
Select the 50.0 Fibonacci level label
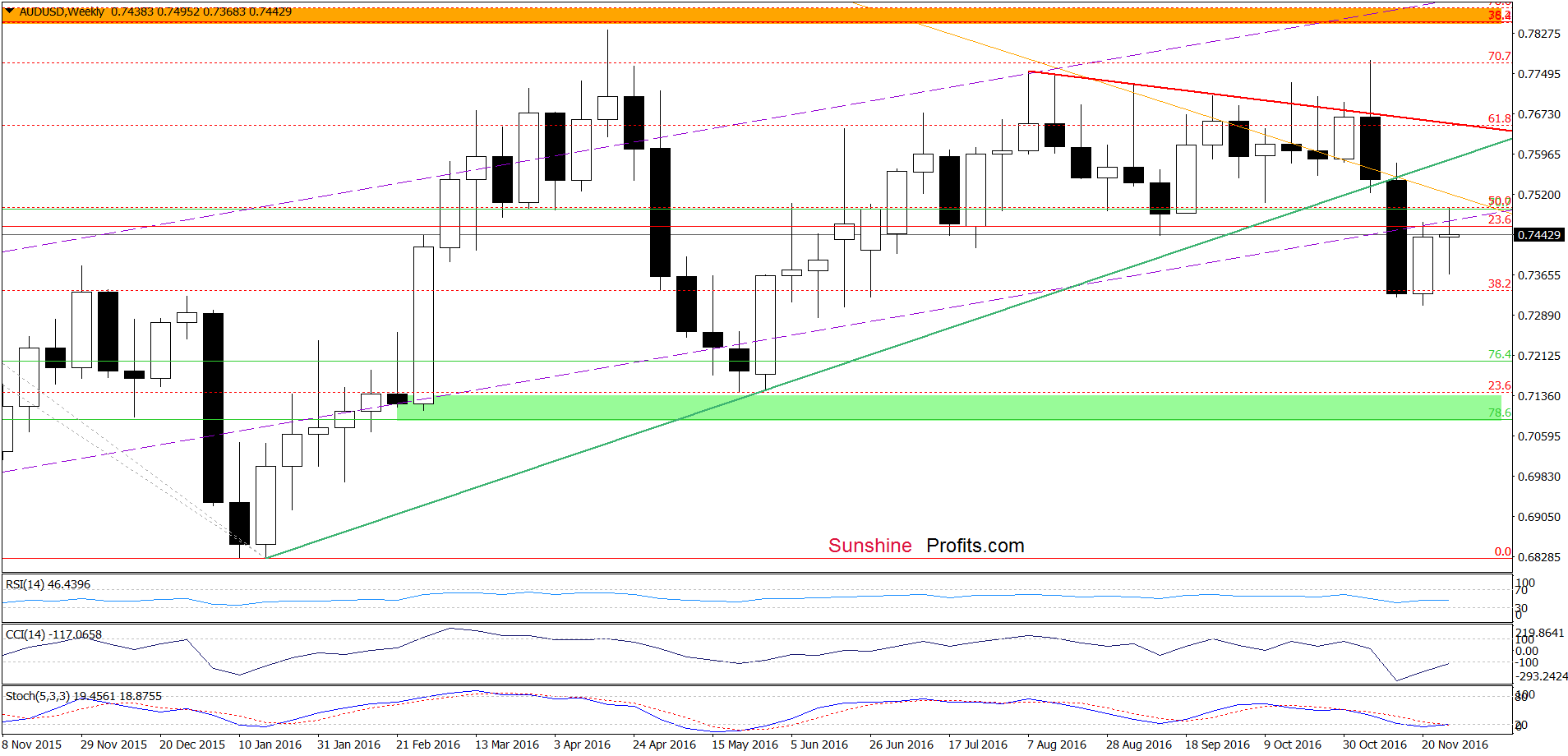(1499, 201)
